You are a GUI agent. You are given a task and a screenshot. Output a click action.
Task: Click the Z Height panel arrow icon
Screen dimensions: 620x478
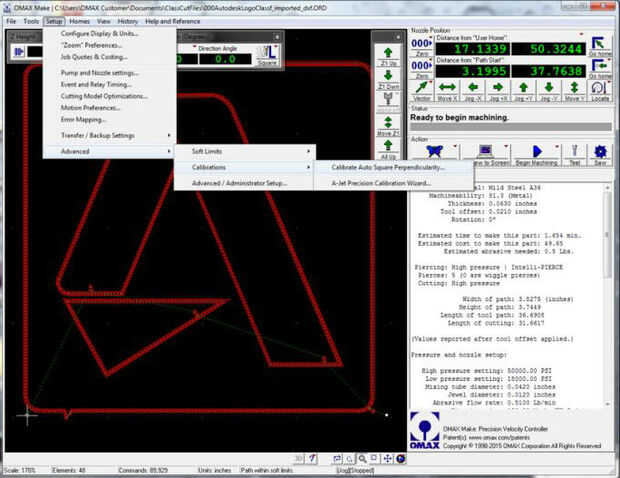(18, 51)
